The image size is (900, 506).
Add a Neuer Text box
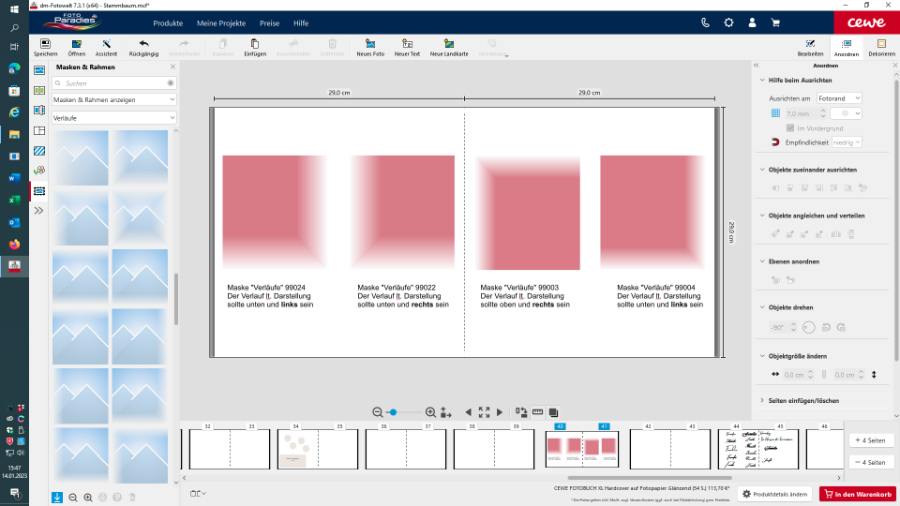click(x=406, y=45)
